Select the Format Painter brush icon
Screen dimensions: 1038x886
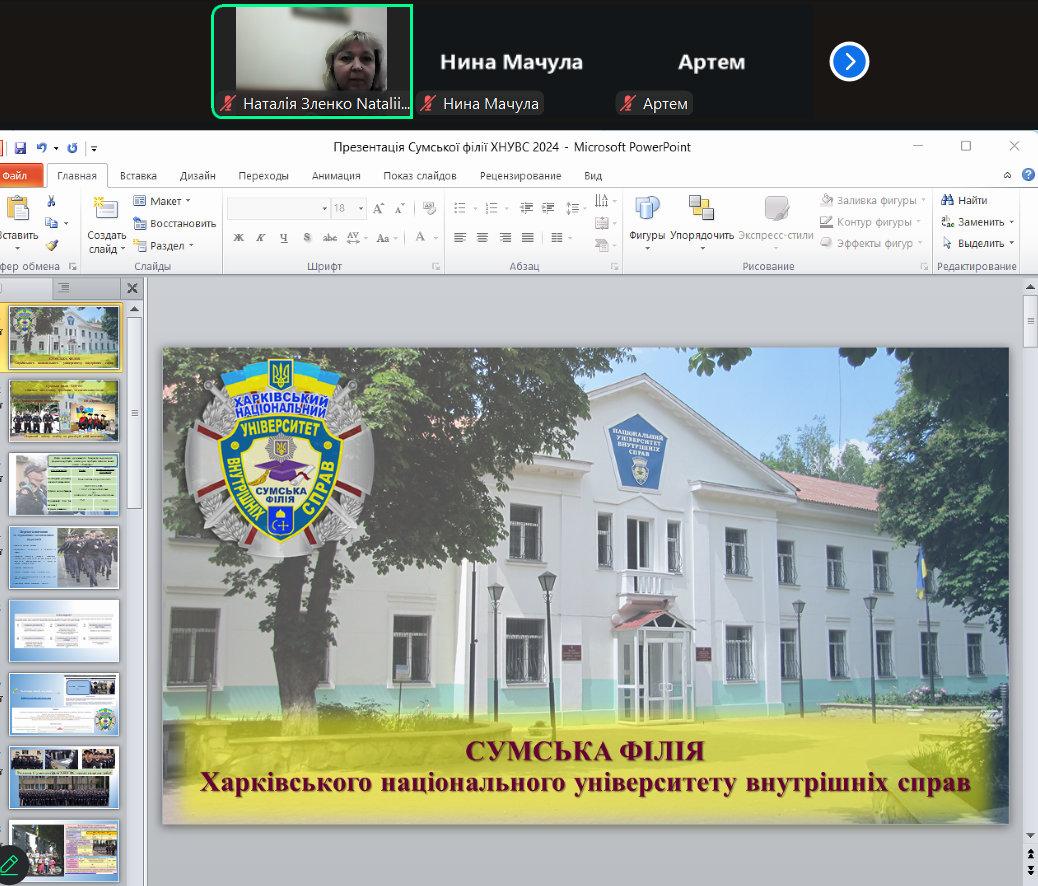51,244
